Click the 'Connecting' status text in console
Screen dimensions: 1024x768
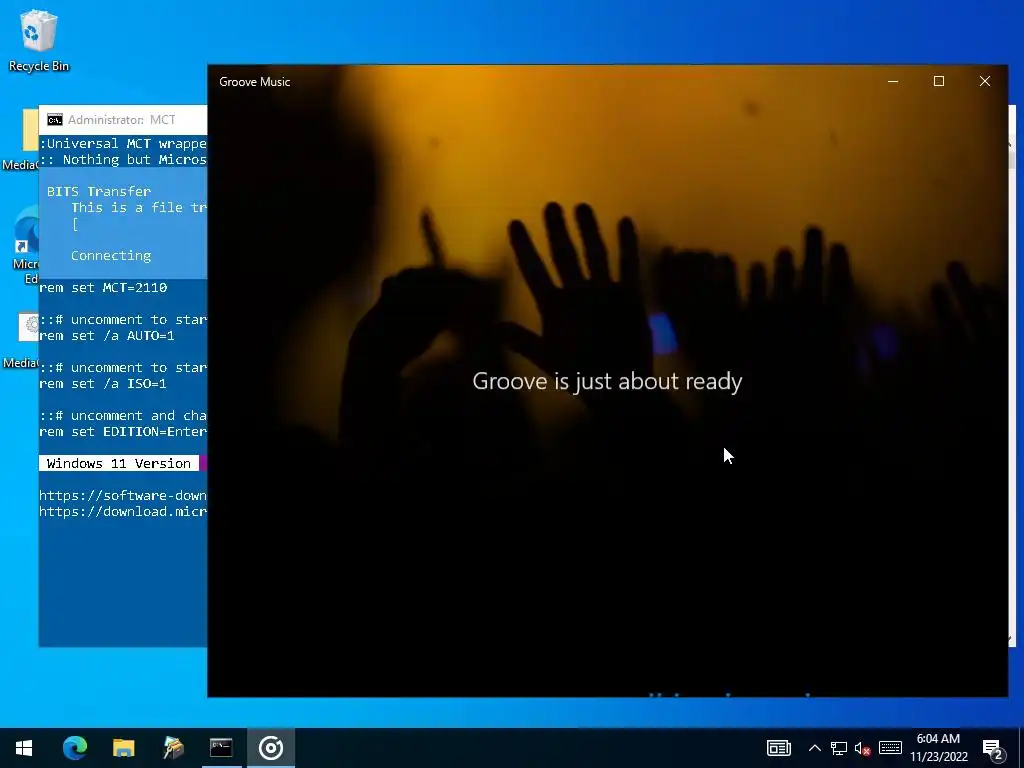[111, 255]
